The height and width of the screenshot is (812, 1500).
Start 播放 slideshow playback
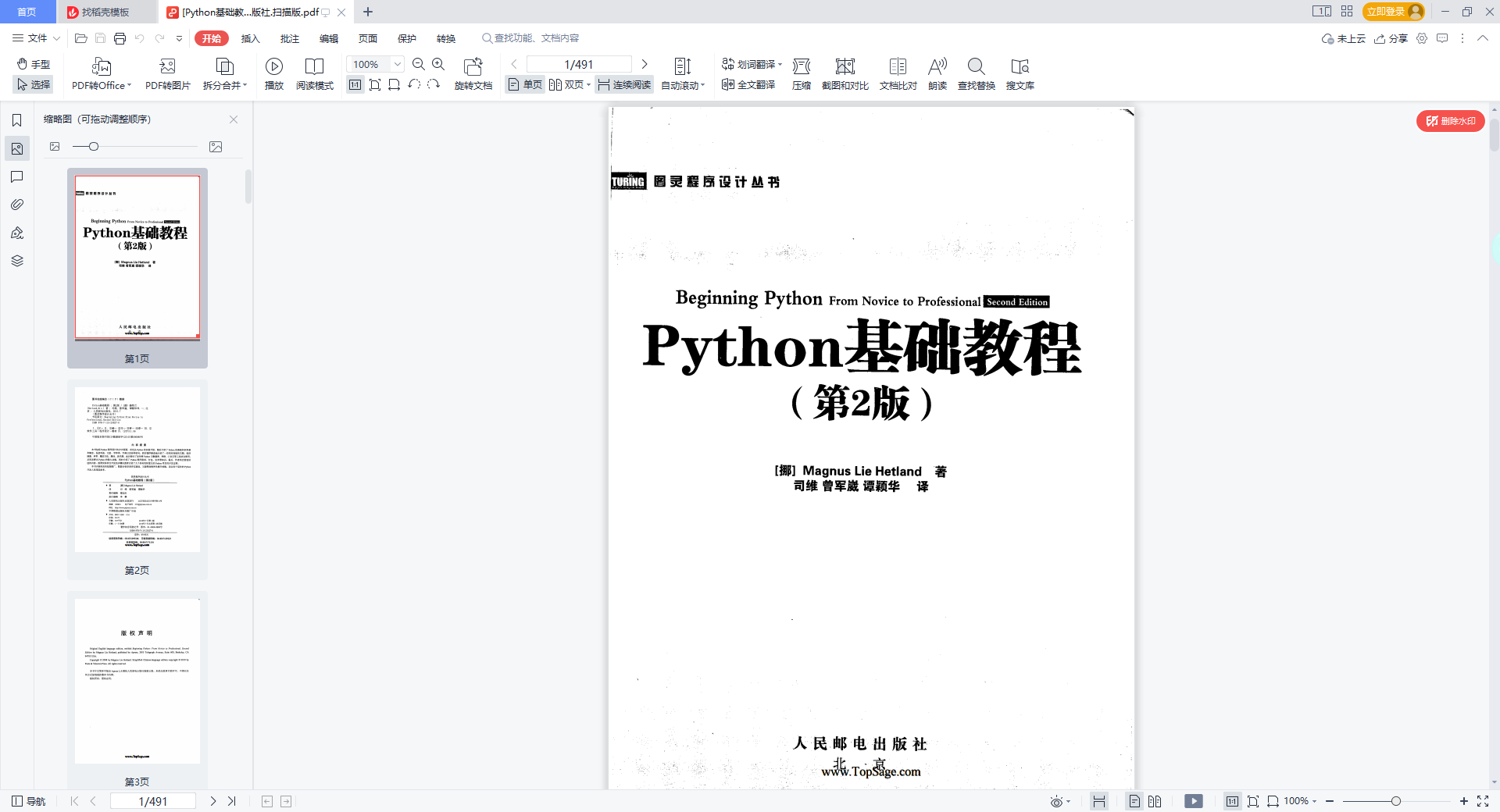pos(274,74)
